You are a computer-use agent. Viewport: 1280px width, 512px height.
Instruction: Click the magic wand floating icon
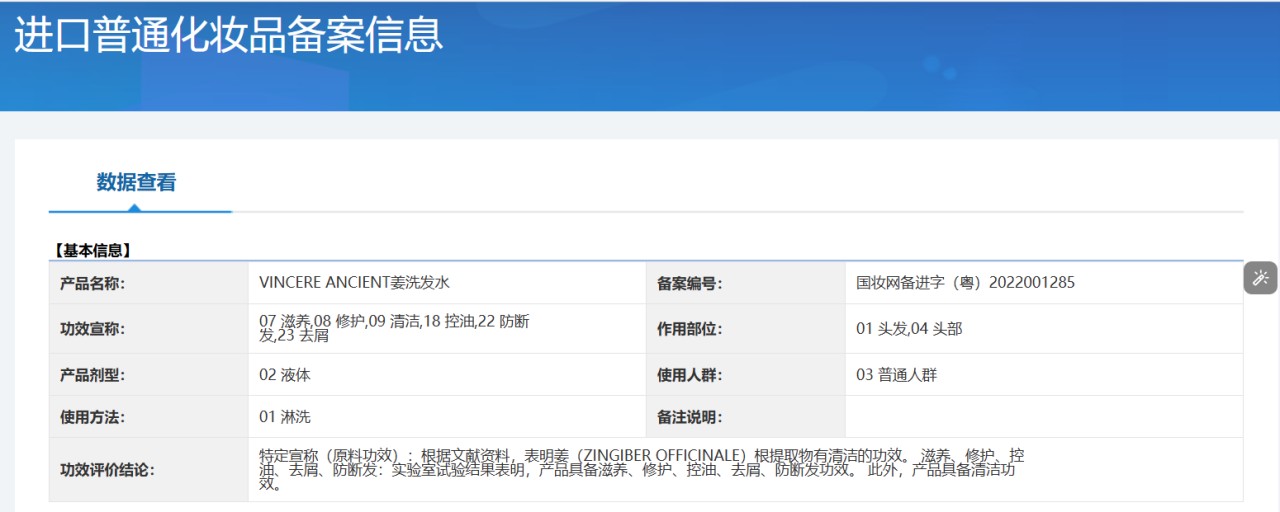[x=1261, y=278]
